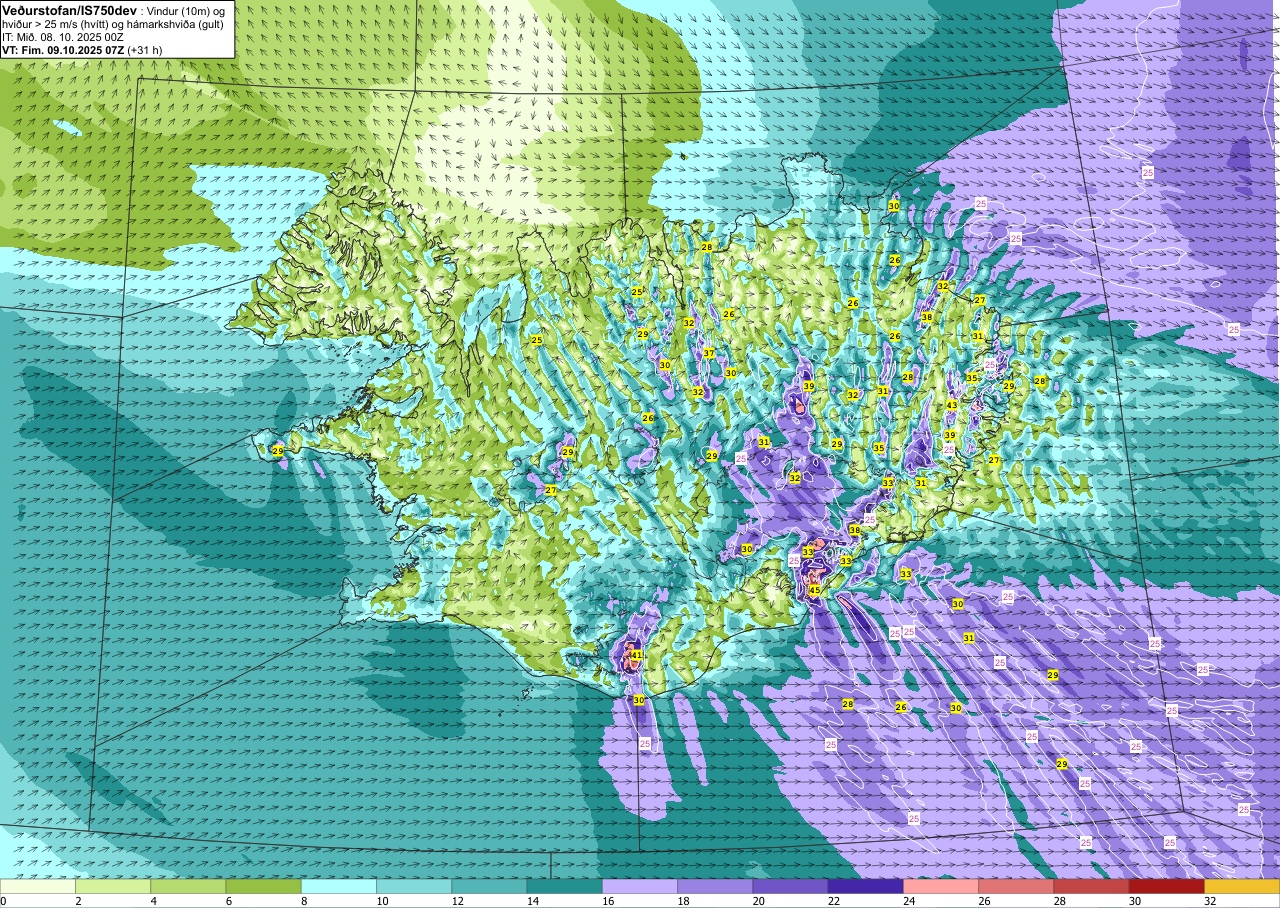Pick the 28–30 red legend swatch

(1091, 887)
